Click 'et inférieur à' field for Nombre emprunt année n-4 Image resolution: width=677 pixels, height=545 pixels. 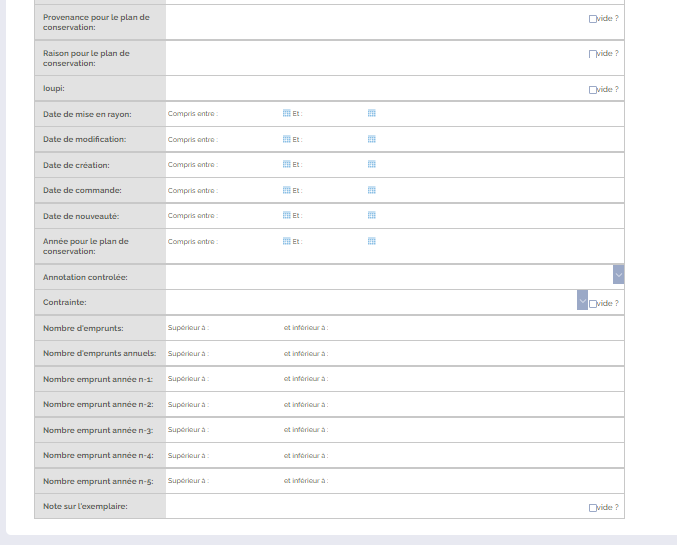click(x=365, y=455)
